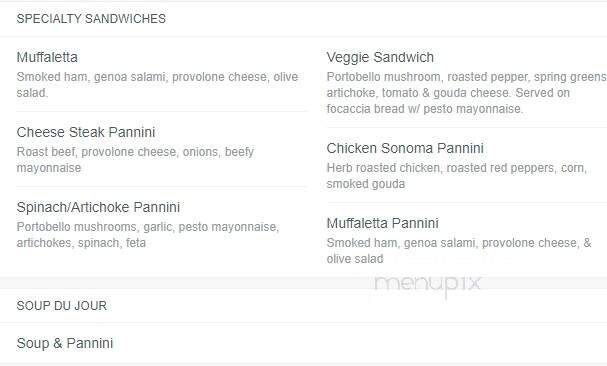
Task: Open the Muffaletta sandwich item
Action: [47, 57]
